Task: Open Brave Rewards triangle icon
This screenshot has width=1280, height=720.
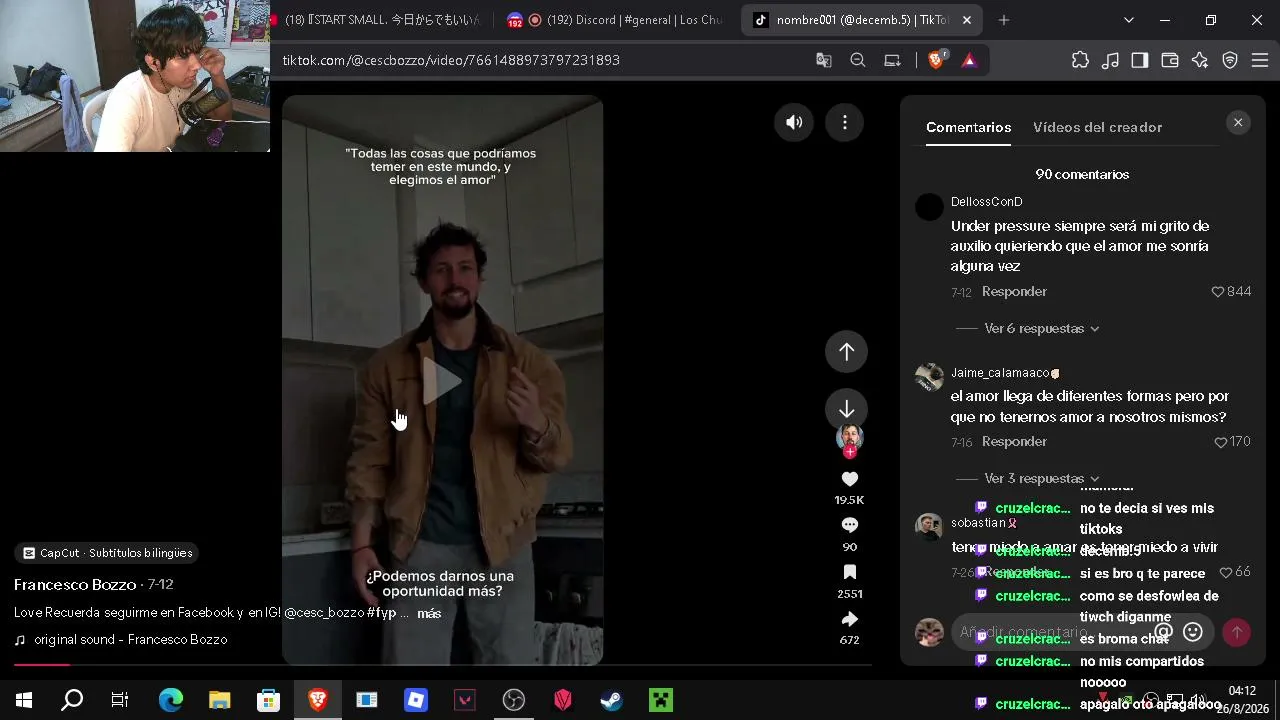Action: (969, 60)
